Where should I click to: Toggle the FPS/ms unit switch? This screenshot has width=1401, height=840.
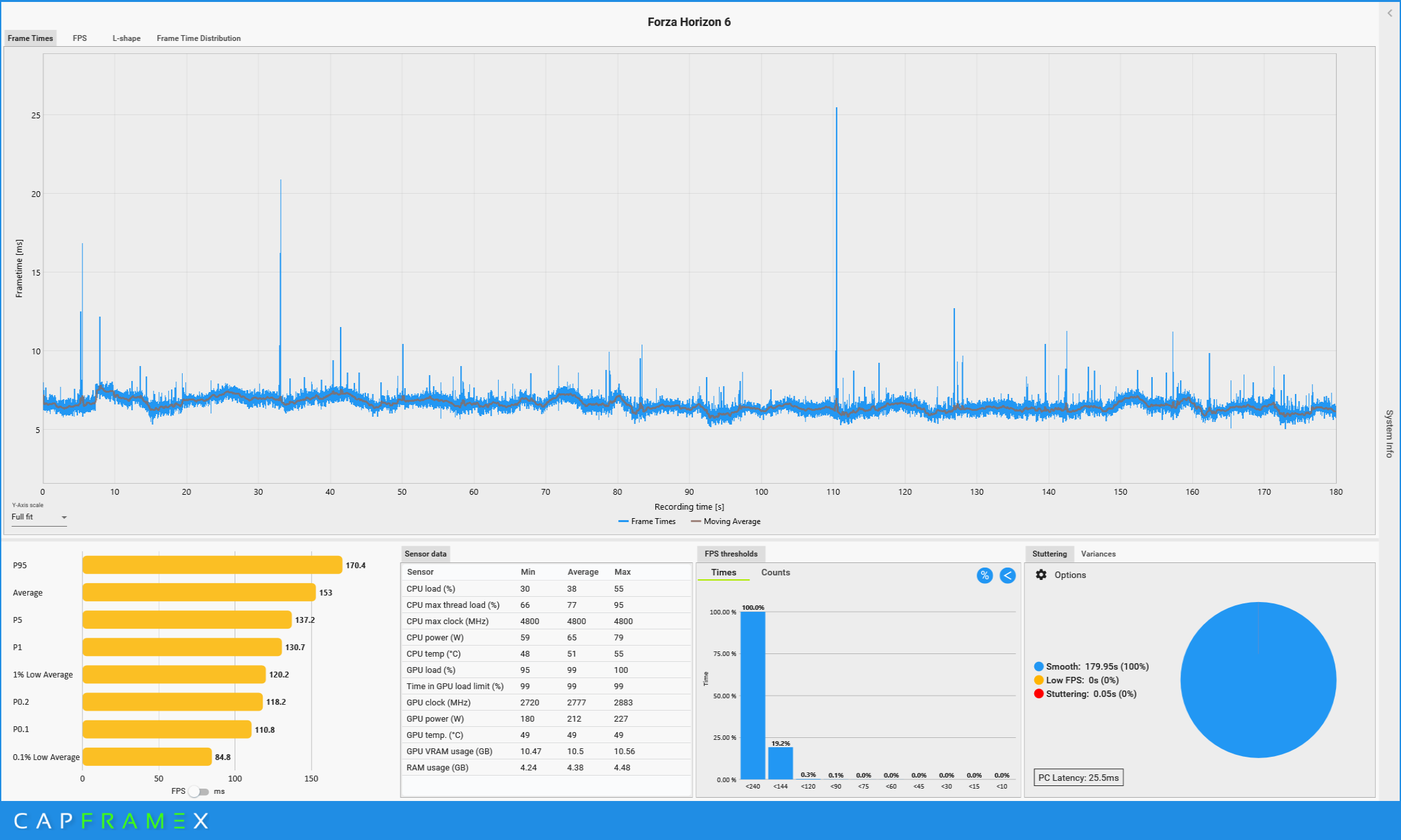(199, 791)
